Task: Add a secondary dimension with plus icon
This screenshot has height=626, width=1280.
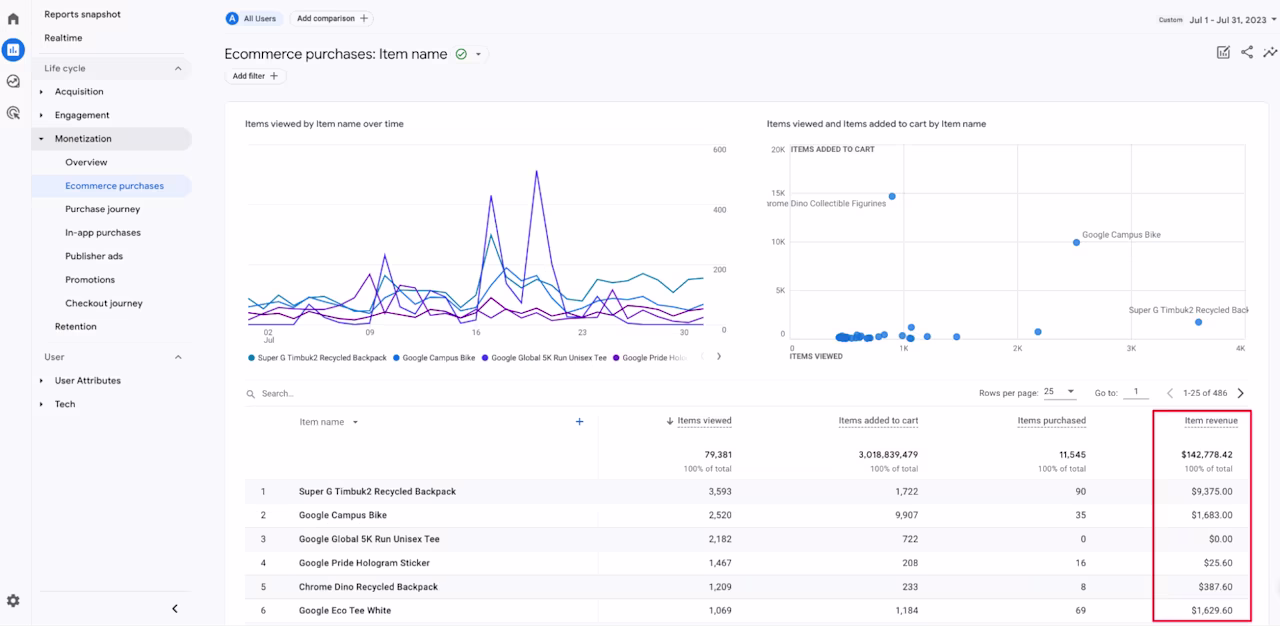Action: 579,422
